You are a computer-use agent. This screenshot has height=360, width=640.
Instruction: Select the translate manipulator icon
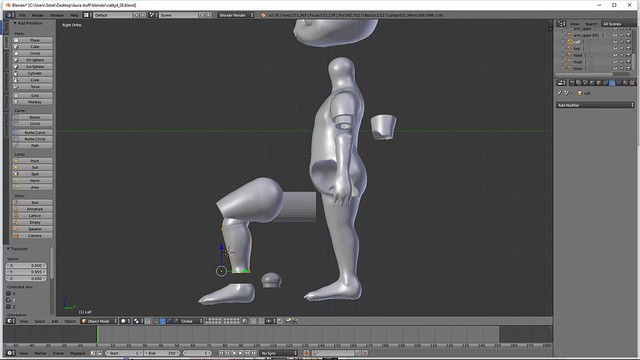(x=162, y=321)
